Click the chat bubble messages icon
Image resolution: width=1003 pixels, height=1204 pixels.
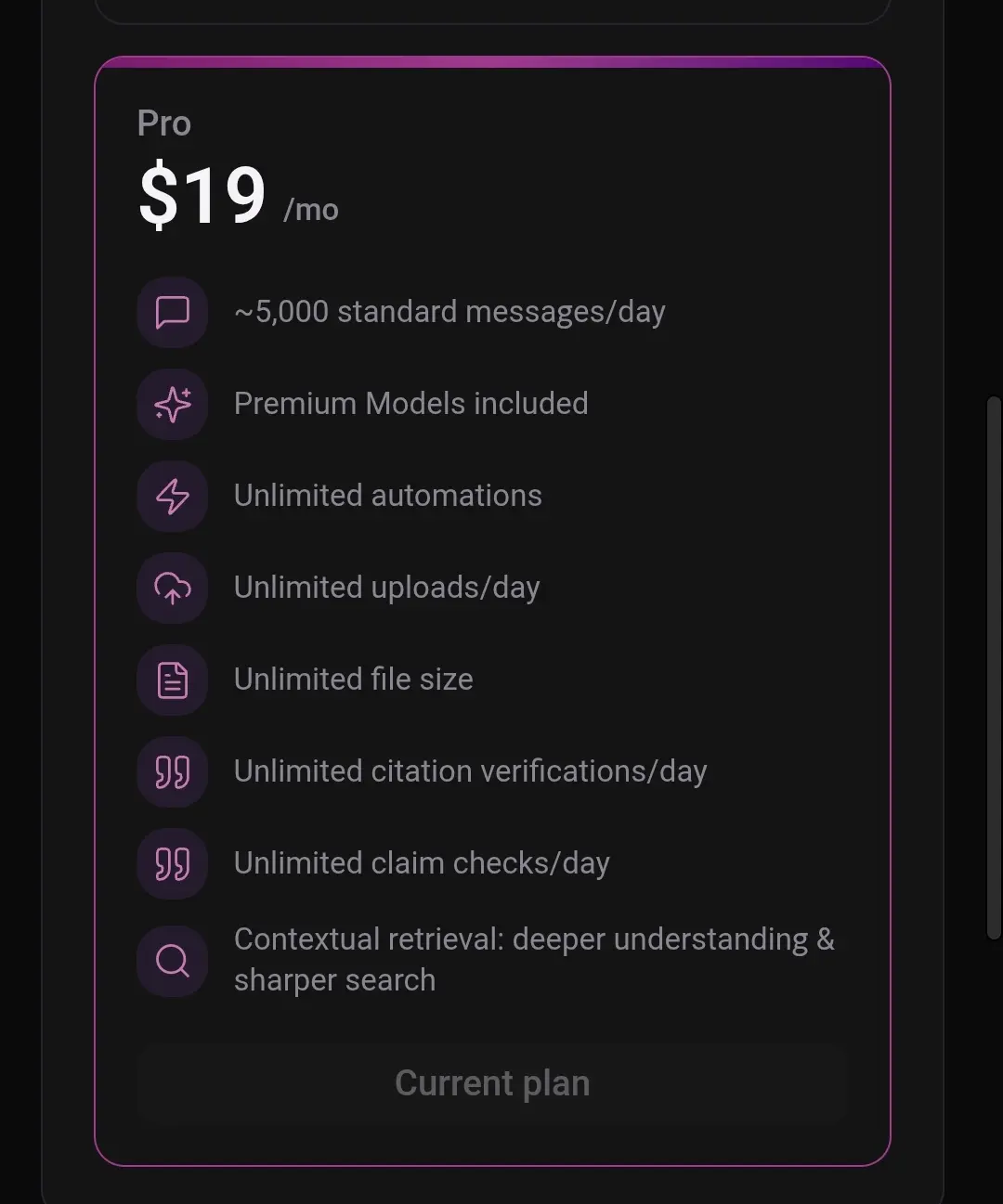(172, 312)
